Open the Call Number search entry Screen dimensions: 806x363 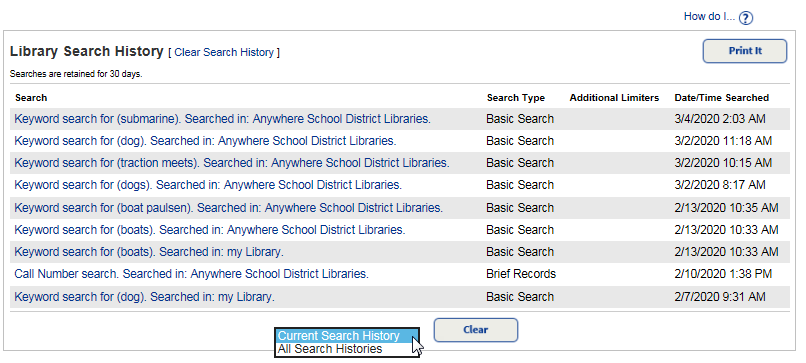[x=191, y=274]
